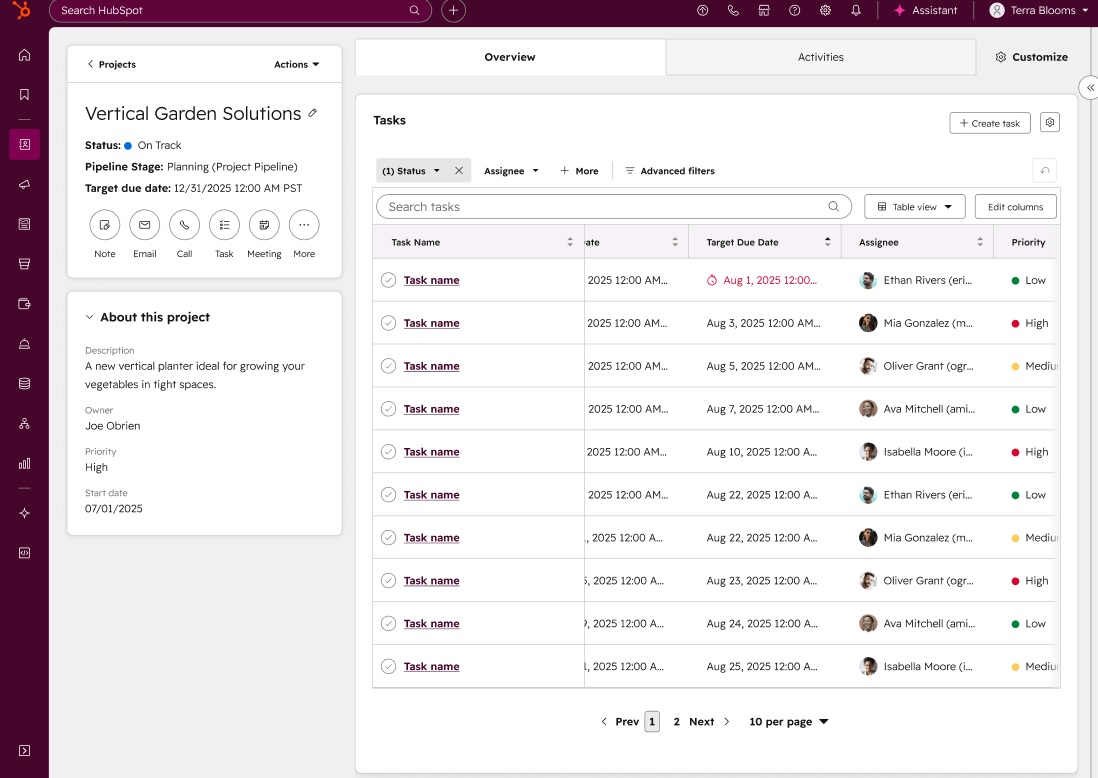Collapse the About this project section
Image resolution: width=1098 pixels, height=778 pixels.
pyautogui.click(x=90, y=317)
